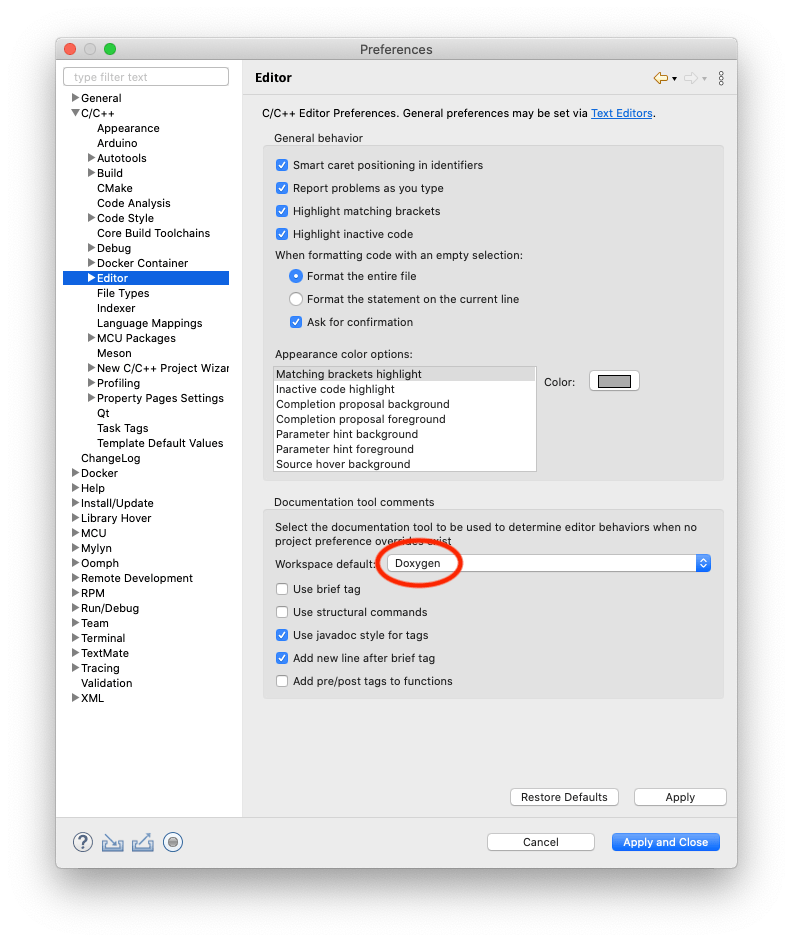Expand the selected Editor node
The image size is (793, 942).
91,278
